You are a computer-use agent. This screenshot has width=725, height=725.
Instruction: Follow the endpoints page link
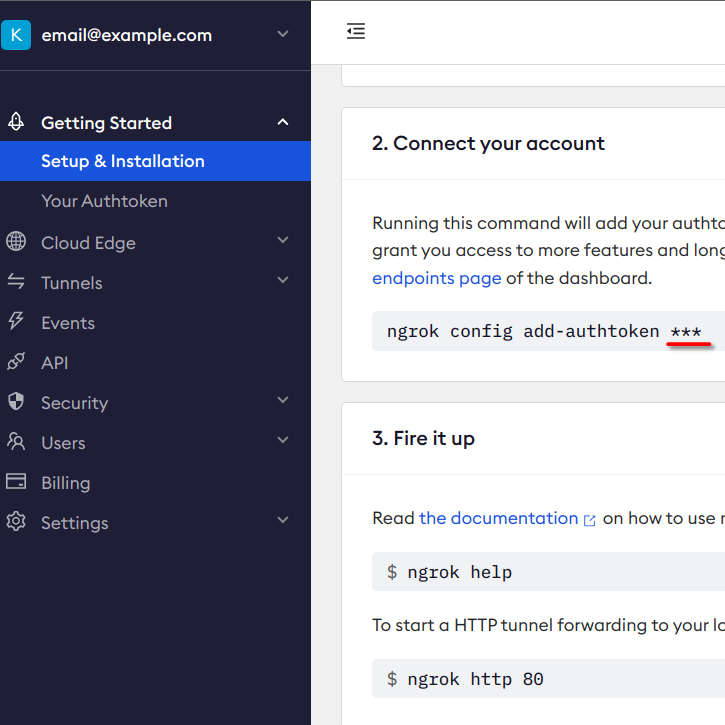436,278
